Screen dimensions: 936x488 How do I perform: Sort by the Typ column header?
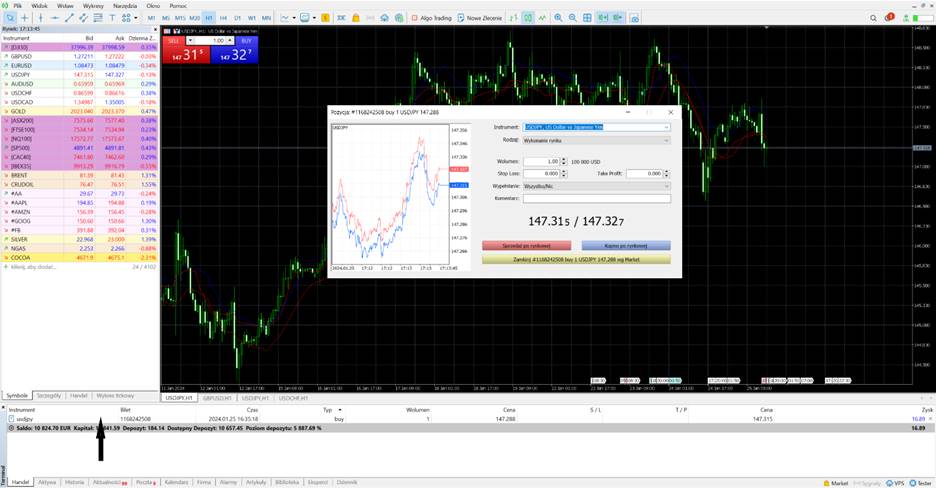tap(328, 410)
